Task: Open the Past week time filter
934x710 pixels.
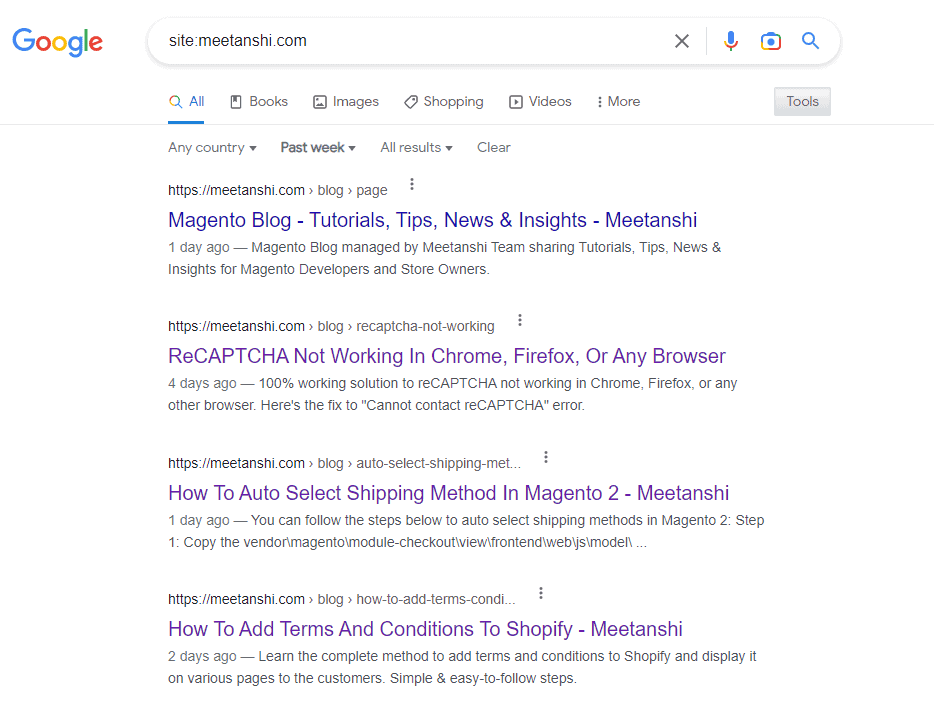Action: (x=318, y=148)
